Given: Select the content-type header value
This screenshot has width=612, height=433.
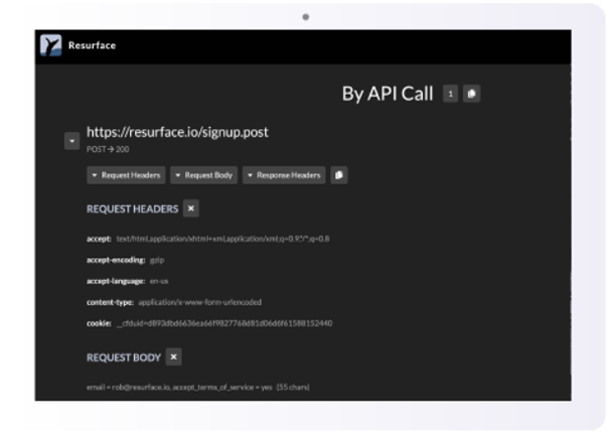Looking at the screenshot, I should coord(200,302).
